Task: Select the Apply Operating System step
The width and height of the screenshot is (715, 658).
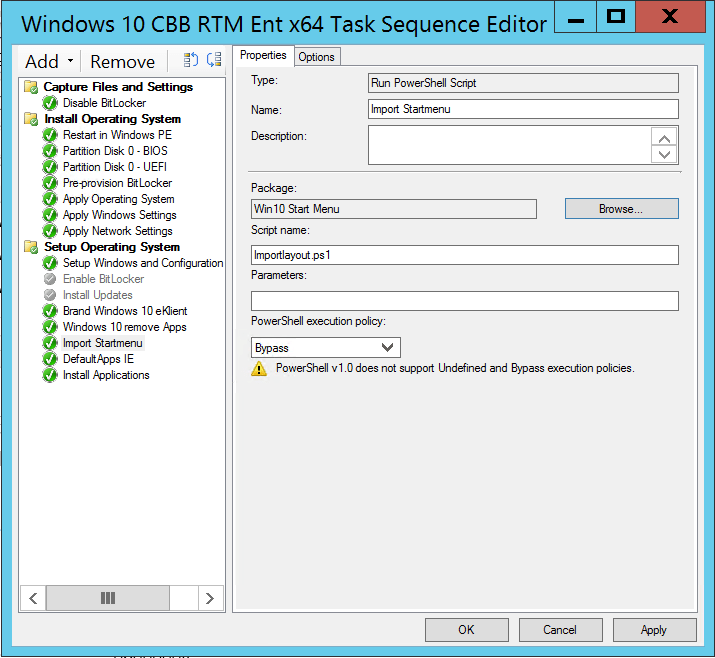Action: coord(119,199)
